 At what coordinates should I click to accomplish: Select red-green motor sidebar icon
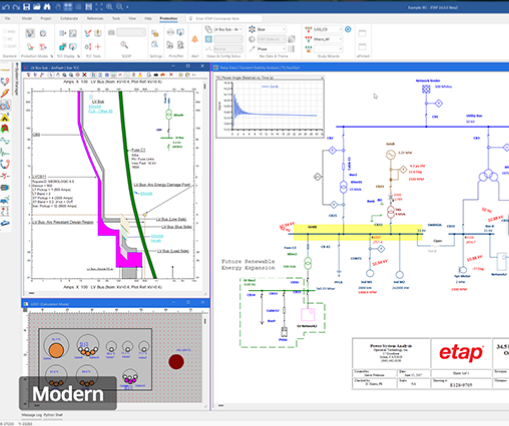[5, 129]
